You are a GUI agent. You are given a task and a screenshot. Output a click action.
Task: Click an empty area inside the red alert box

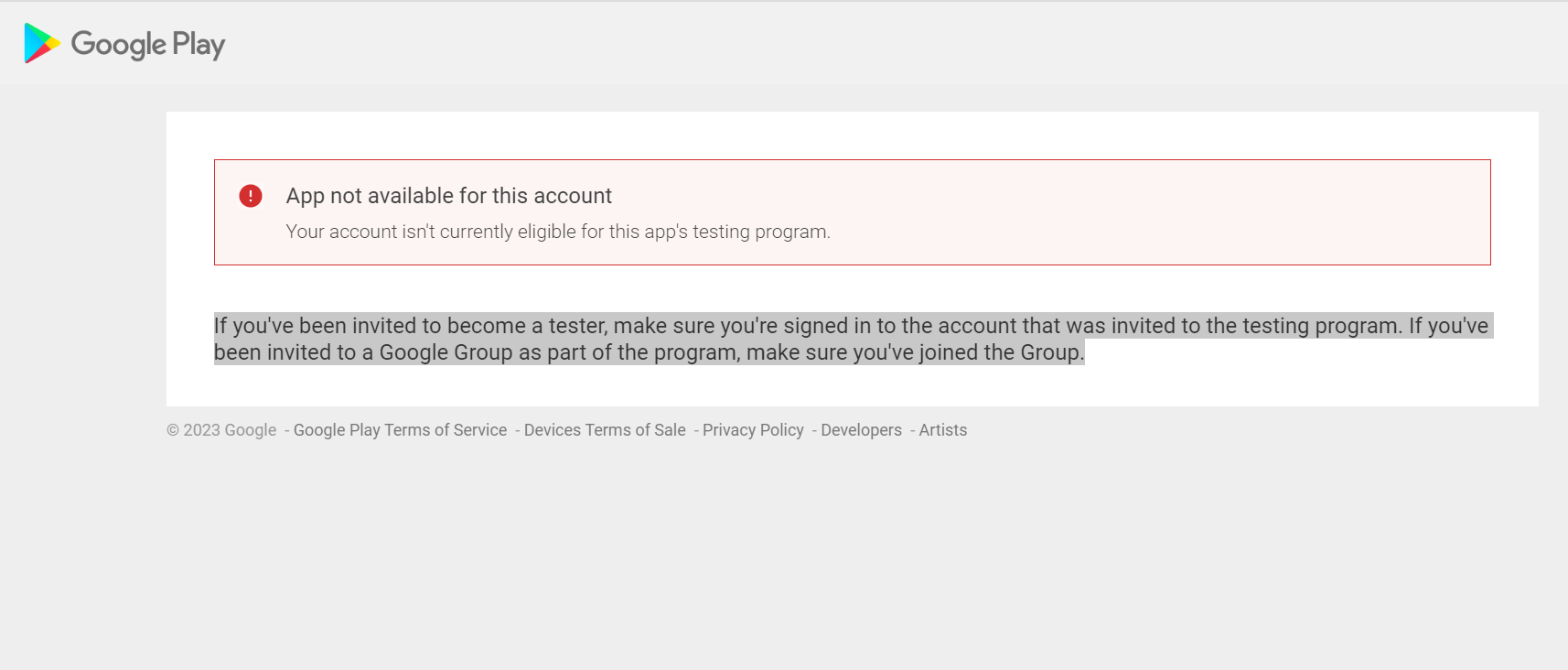pos(1189,212)
